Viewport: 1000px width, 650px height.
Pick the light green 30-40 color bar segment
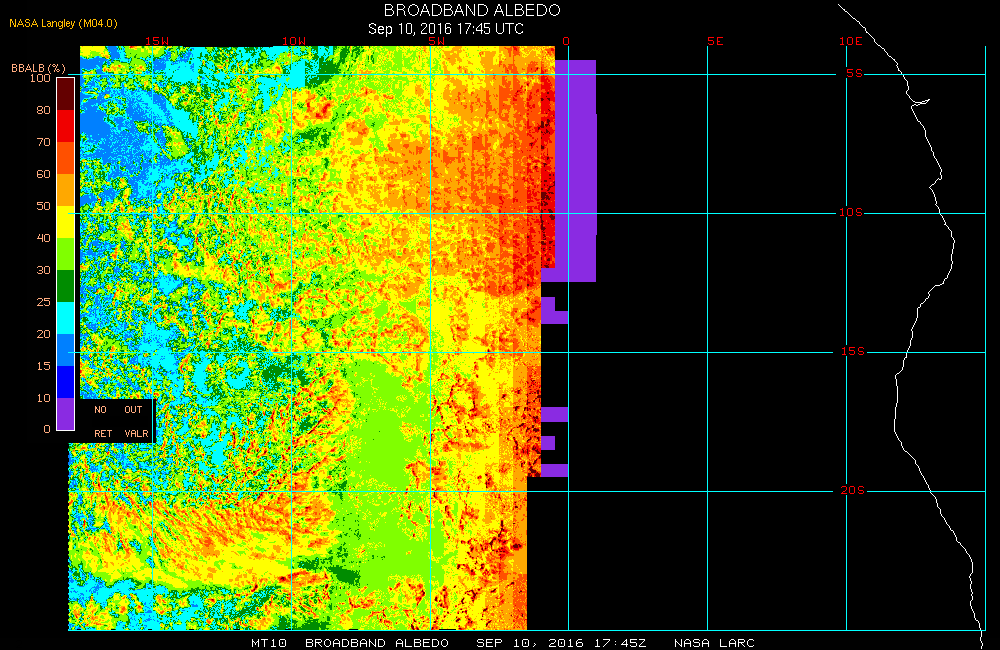pos(66,254)
